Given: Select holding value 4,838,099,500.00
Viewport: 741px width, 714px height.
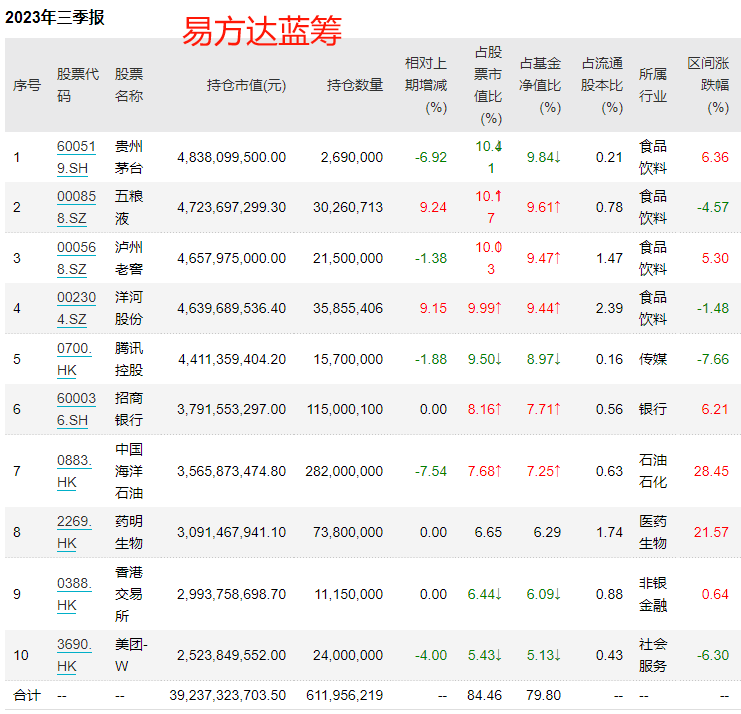Looking at the screenshot, I should pyautogui.click(x=232, y=157).
